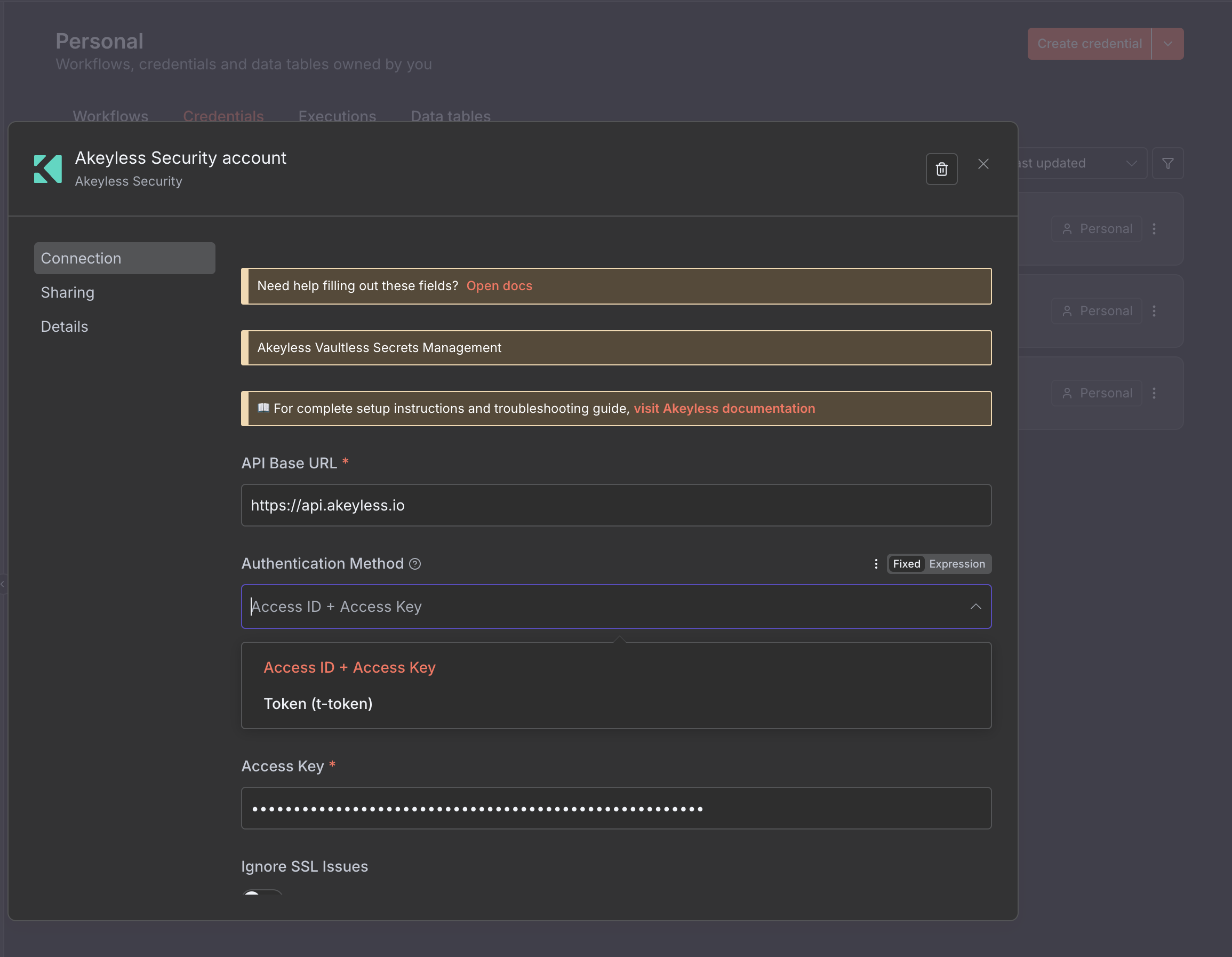1232x957 pixels.
Task: Click the Authentication Method help icon
Action: [414, 564]
